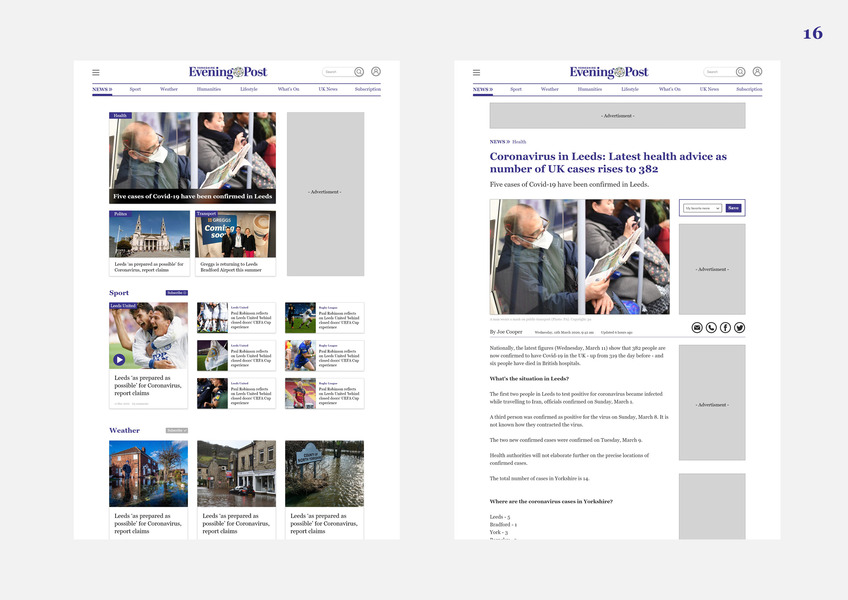Click article main commuter photo
The width and height of the screenshot is (848, 600).
coord(579,256)
